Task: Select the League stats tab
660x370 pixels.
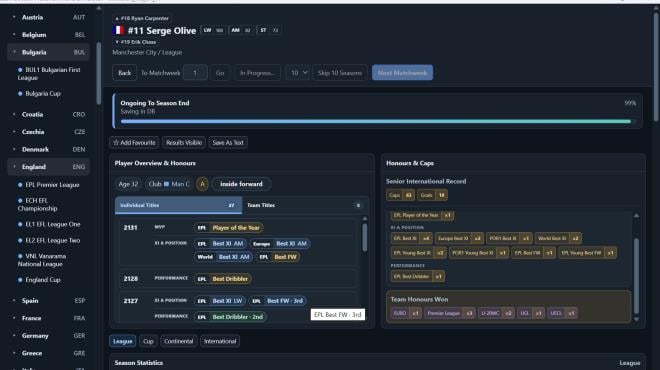Action: click(122, 341)
